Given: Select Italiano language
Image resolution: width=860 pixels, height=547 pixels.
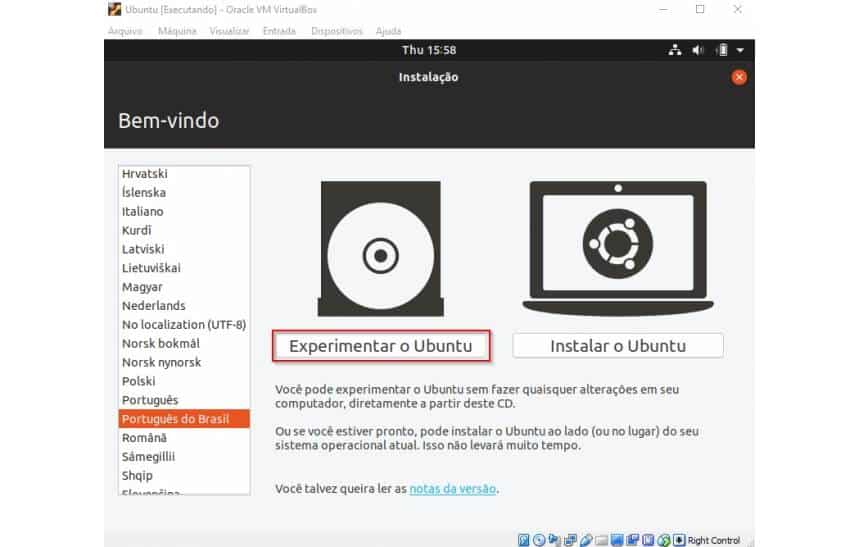Looking at the screenshot, I should tap(184, 211).
